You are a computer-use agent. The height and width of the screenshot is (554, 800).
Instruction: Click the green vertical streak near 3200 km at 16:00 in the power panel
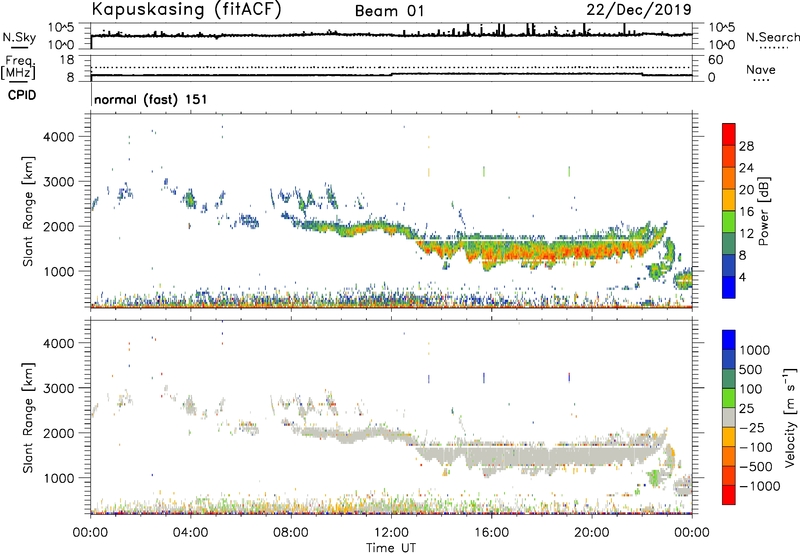[x=484, y=171]
